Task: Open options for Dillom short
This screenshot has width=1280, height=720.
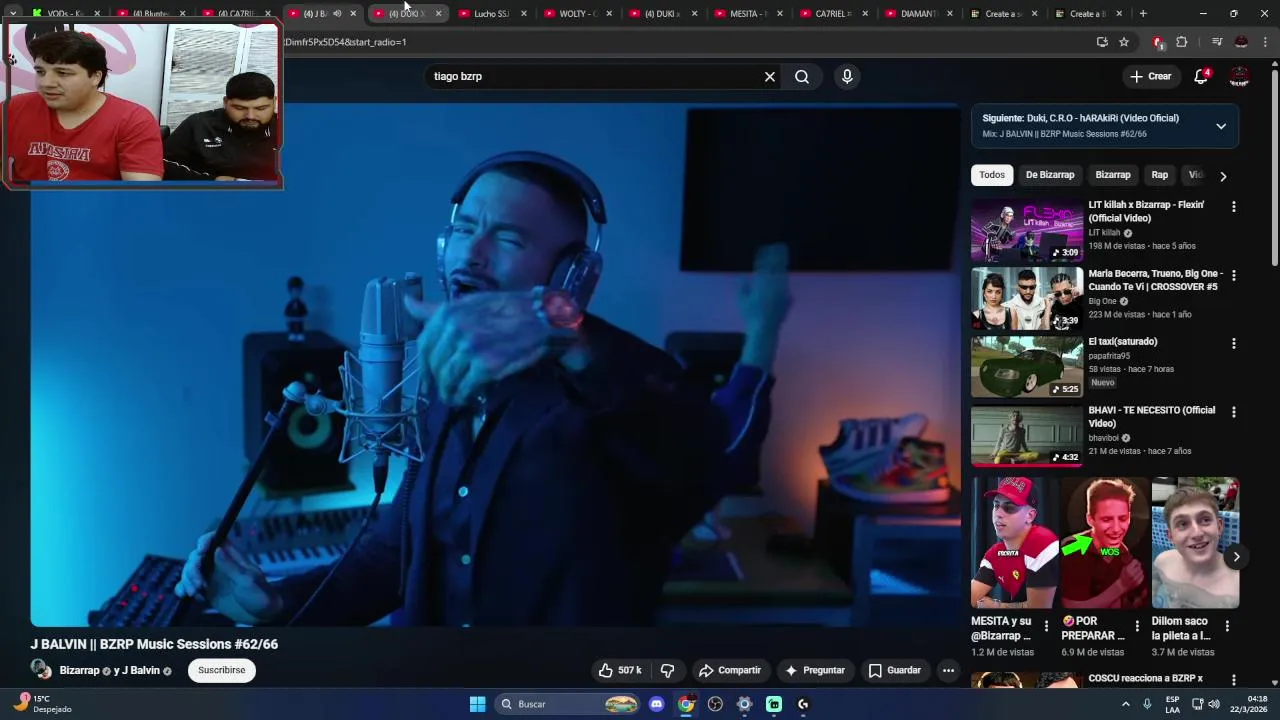Action: (1227, 626)
